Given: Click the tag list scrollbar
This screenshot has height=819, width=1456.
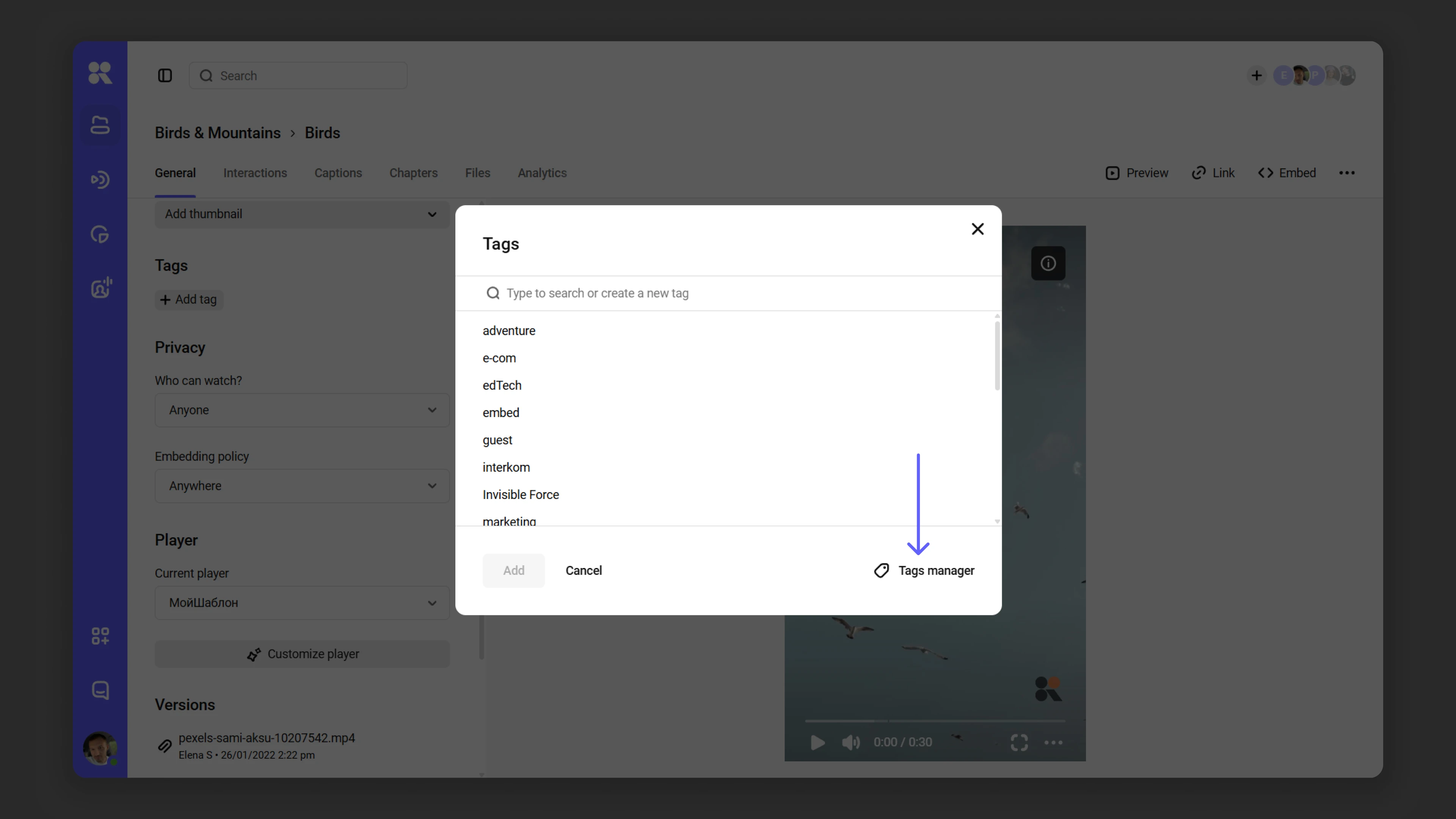Looking at the screenshot, I should coord(997,356).
